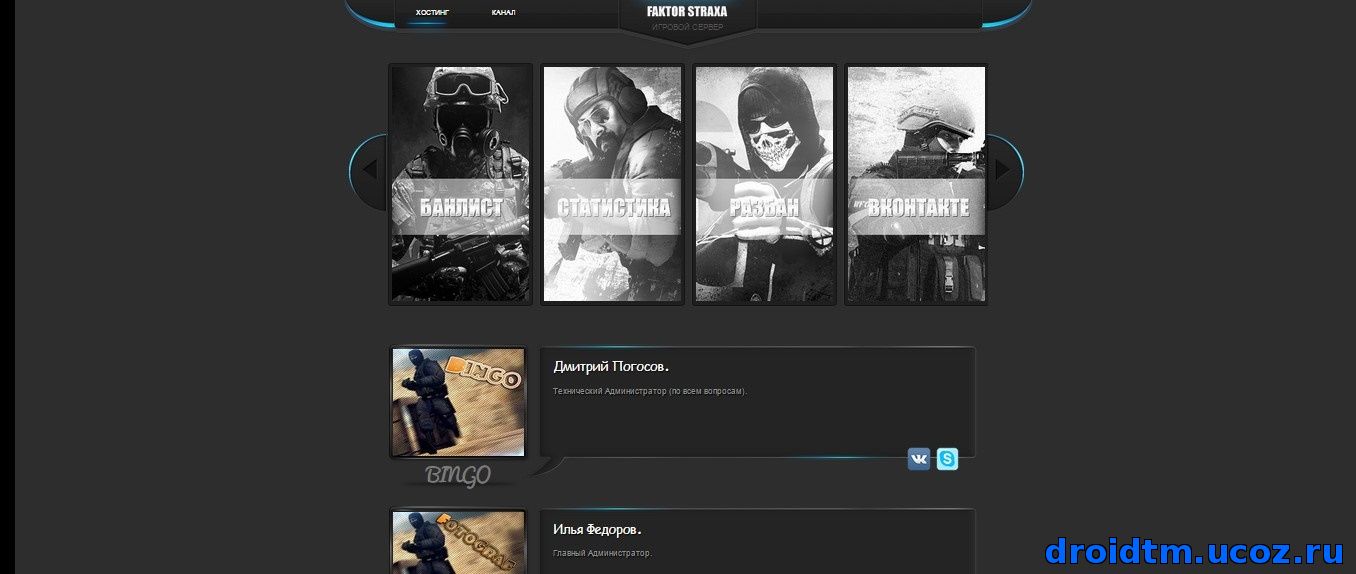Click the FAKTOR STRAXA site logo
This screenshot has height=574, width=1356.
[x=687, y=12]
